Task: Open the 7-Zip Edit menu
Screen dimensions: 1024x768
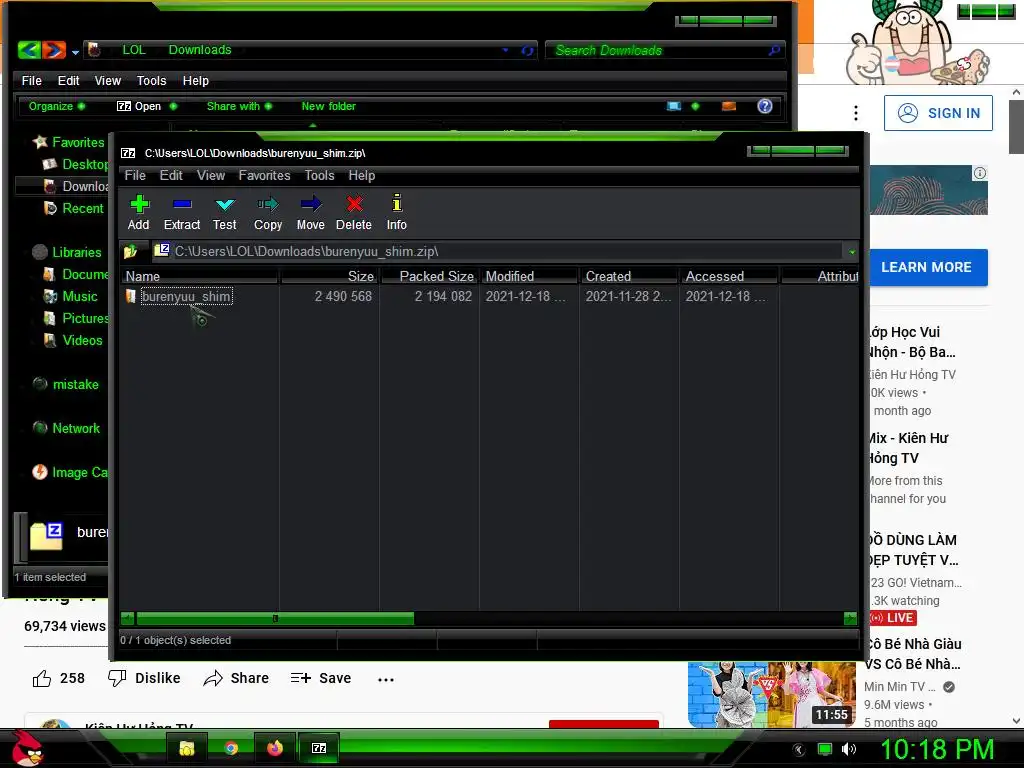Action: coord(171,176)
